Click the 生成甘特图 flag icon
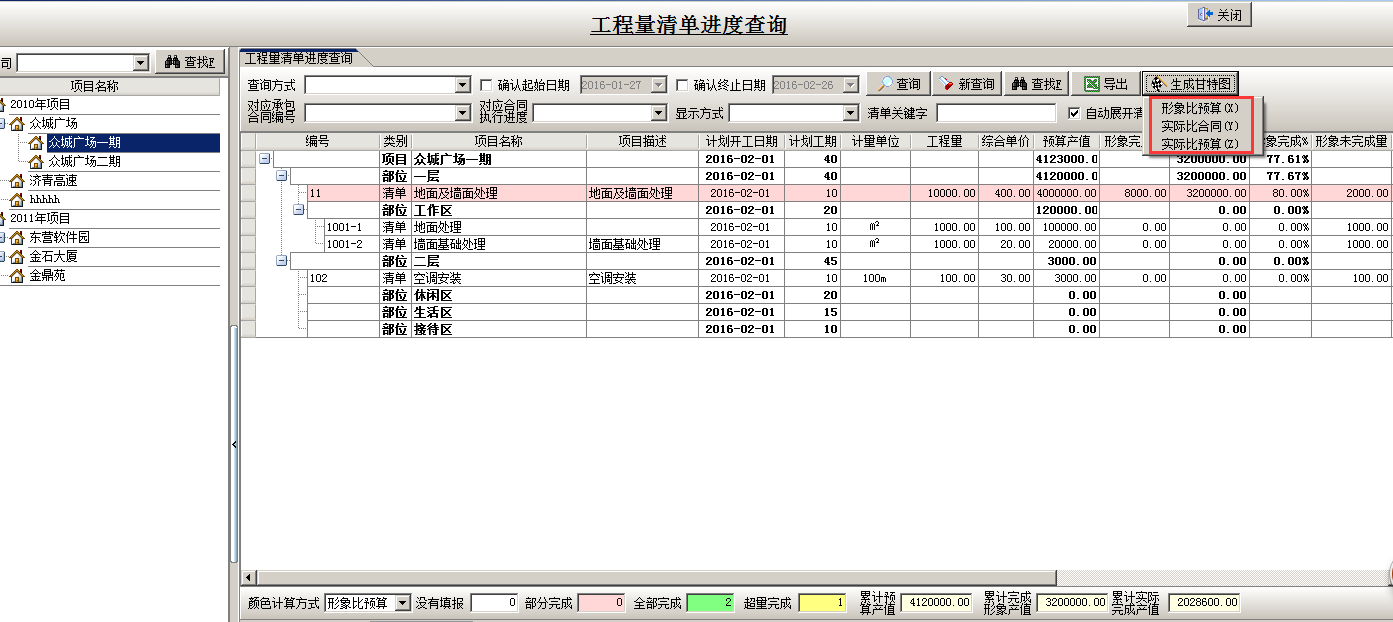The width and height of the screenshot is (1393, 622). 1156,81
